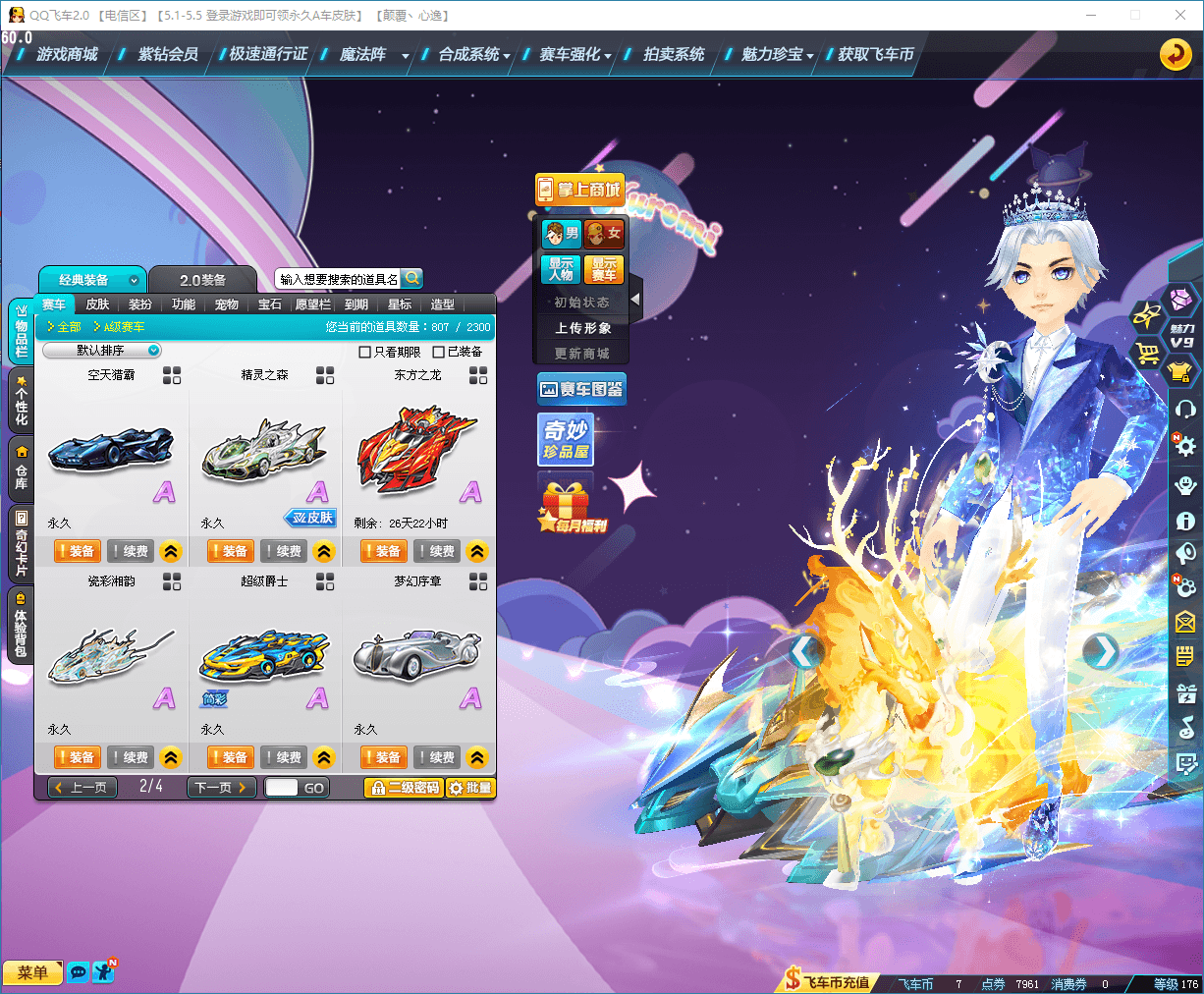The height and width of the screenshot is (994, 1204).
Task: Open the 奇妙珍品屋 shop
Action: (566, 439)
